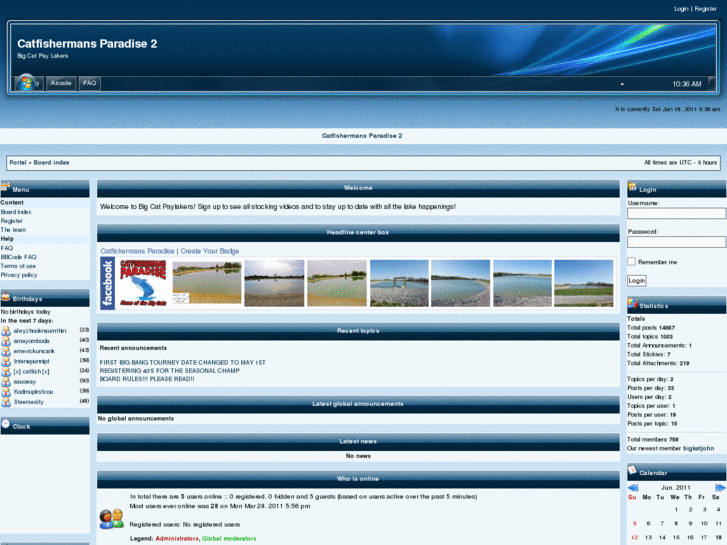
Task: Open newest member bigkatjohn profile
Action: point(698,449)
